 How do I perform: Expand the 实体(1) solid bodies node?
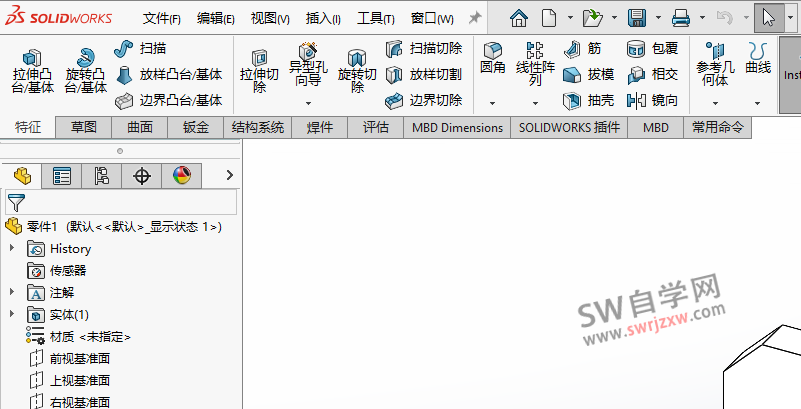12,314
